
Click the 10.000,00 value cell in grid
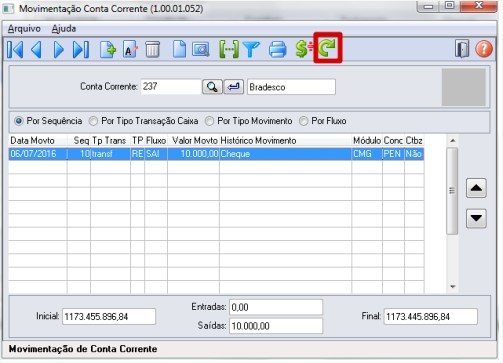click(x=193, y=154)
